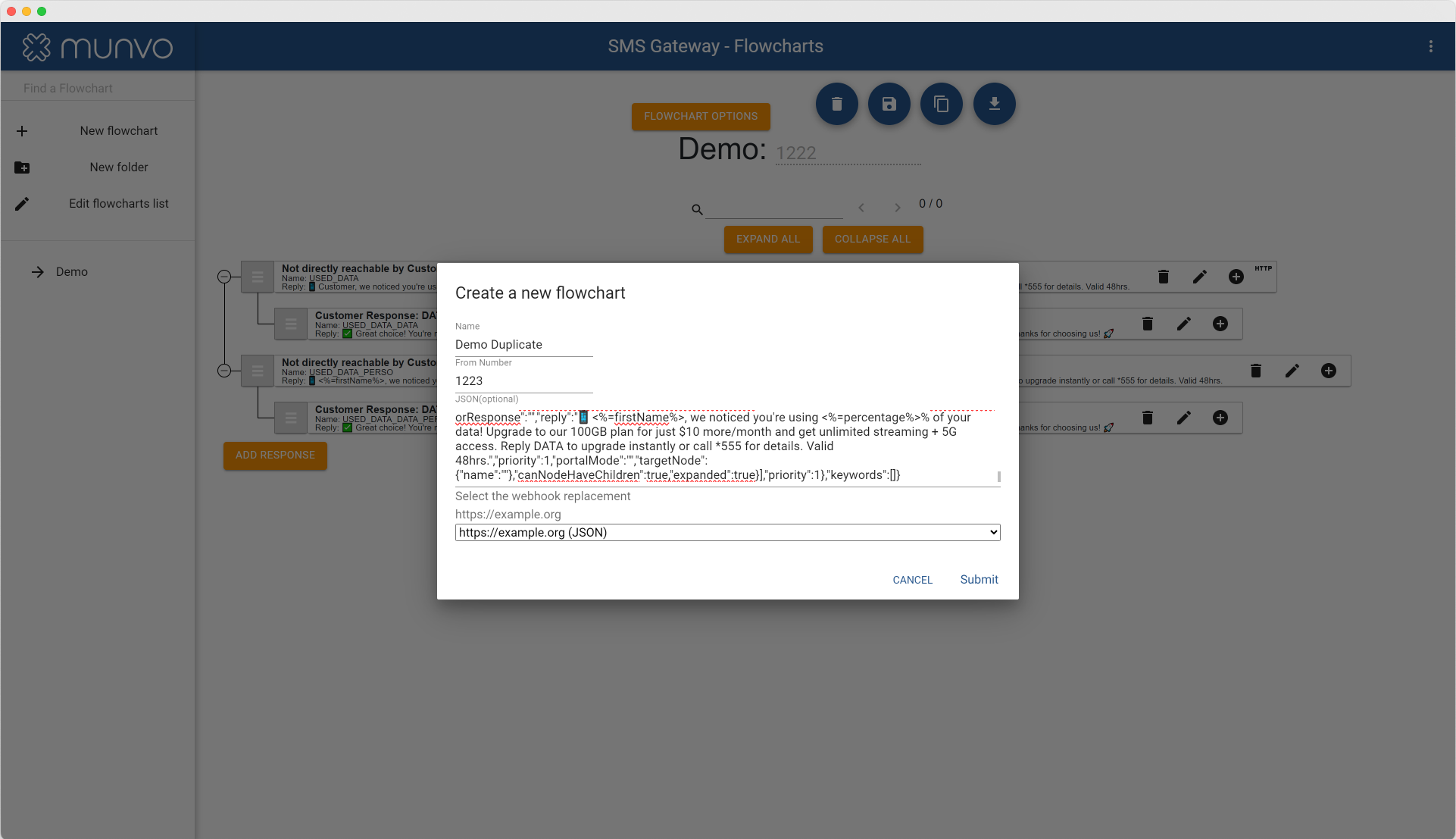The image size is (1456, 839).
Task: Click the ADD RESPONSE button
Action: pyautogui.click(x=275, y=456)
